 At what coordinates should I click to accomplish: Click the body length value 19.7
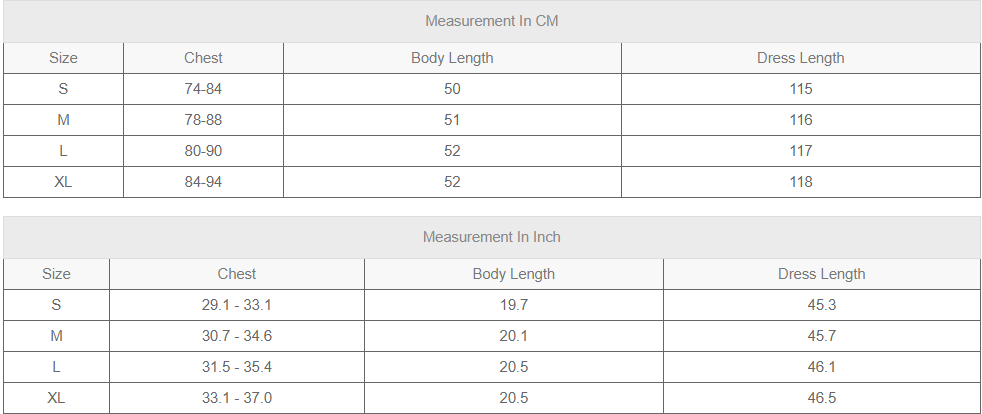(x=513, y=305)
